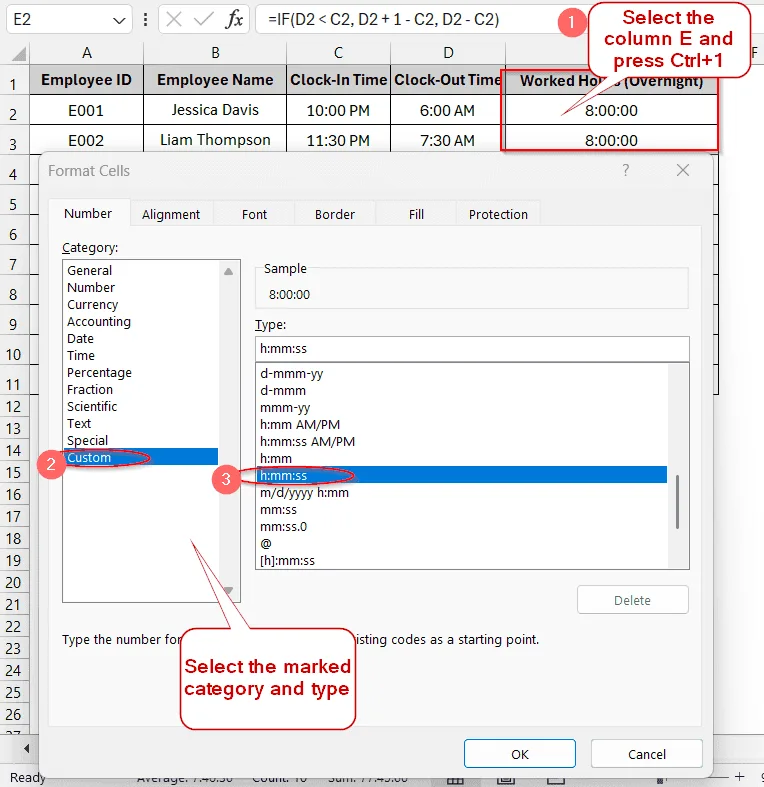Select row 12 header
Screen dimensions: 764x787
14,407
